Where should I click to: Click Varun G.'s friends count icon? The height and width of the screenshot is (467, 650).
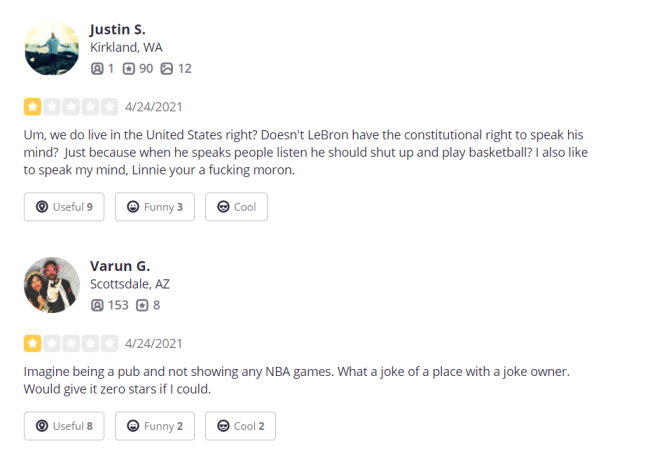coord(97,305)
